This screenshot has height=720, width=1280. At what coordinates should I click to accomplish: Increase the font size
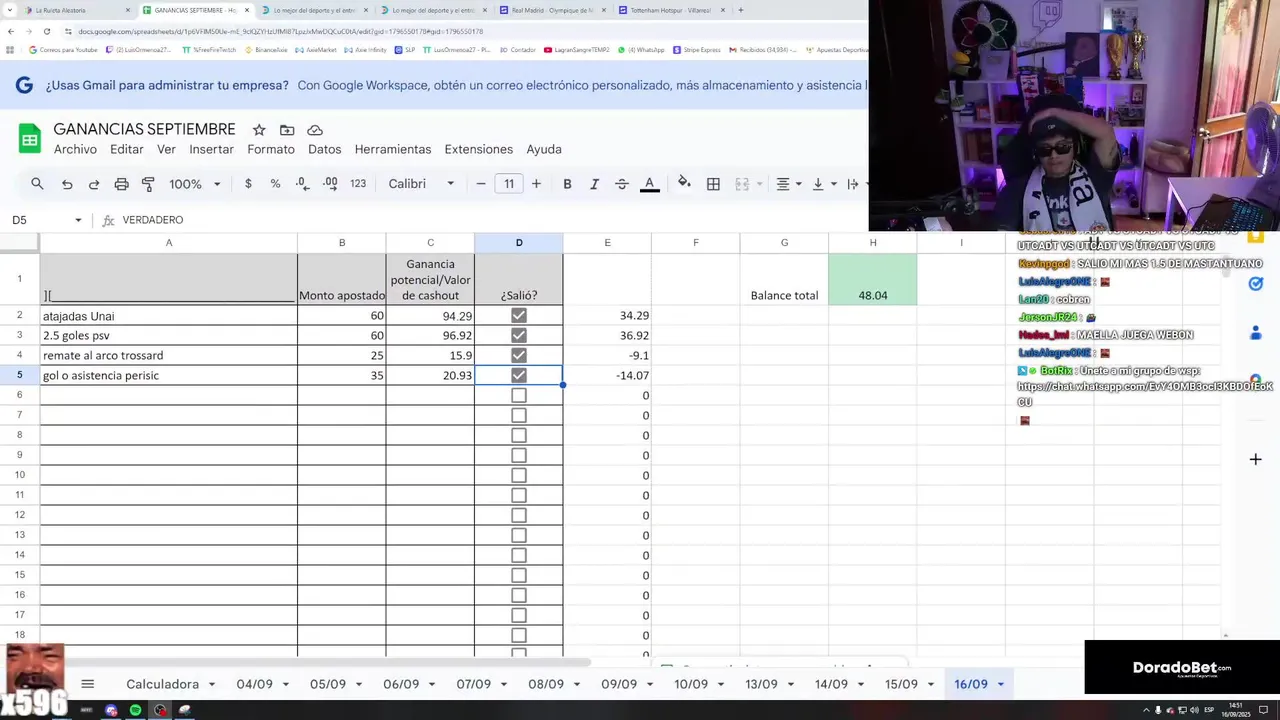point(536,184)
